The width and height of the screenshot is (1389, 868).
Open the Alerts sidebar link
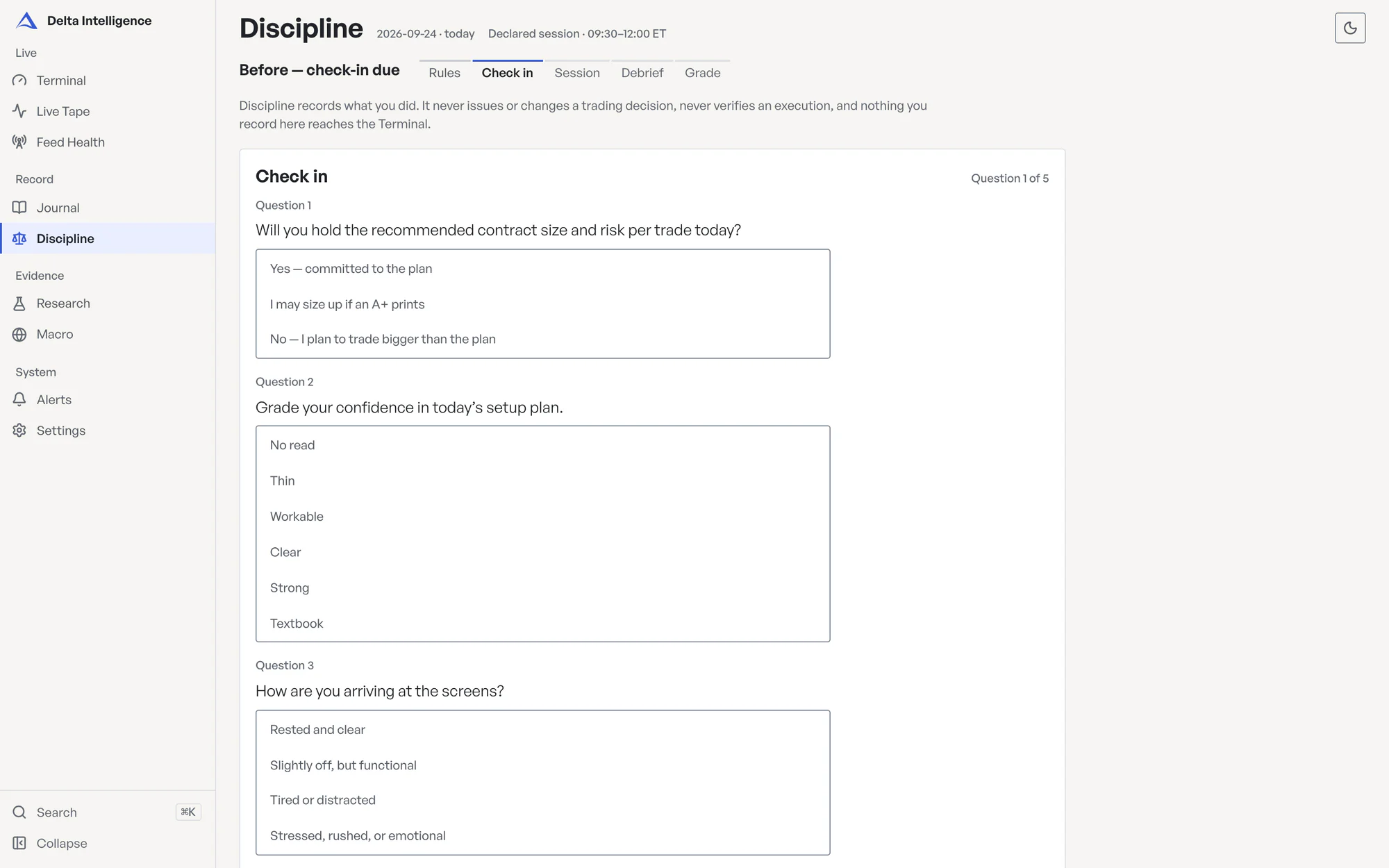108,399
